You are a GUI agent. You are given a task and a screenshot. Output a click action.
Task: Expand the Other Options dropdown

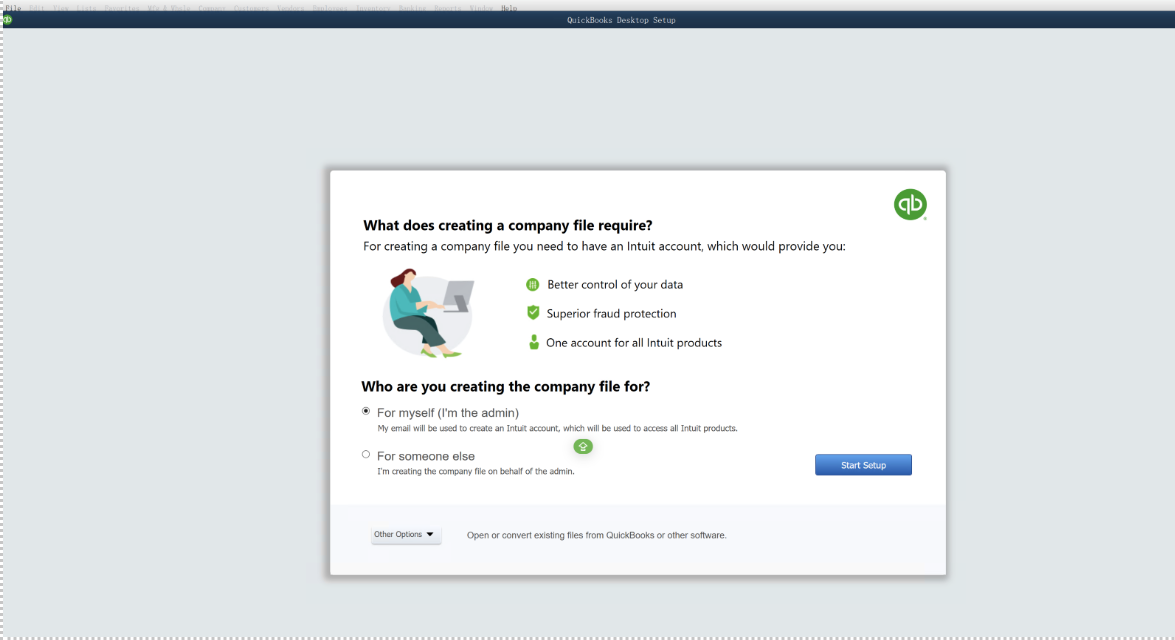(405, 534)
